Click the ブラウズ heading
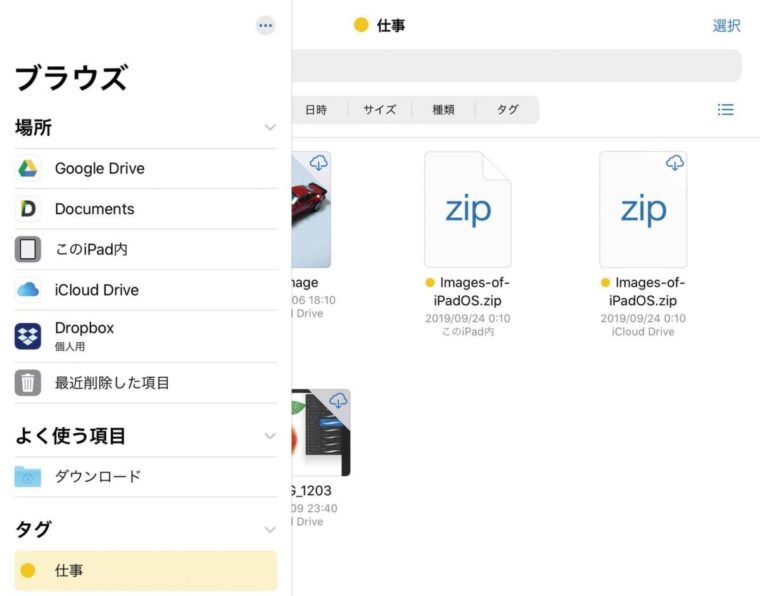Image resolution: width=760 pixels, height=596 pixels. pos(72,78)
